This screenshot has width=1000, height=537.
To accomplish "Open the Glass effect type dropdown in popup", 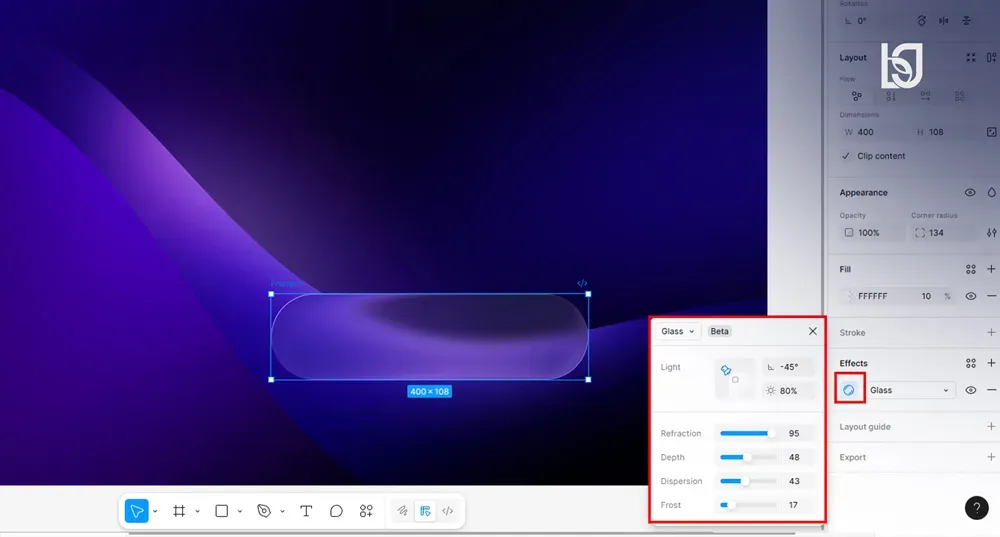I will tap(677, 331).
